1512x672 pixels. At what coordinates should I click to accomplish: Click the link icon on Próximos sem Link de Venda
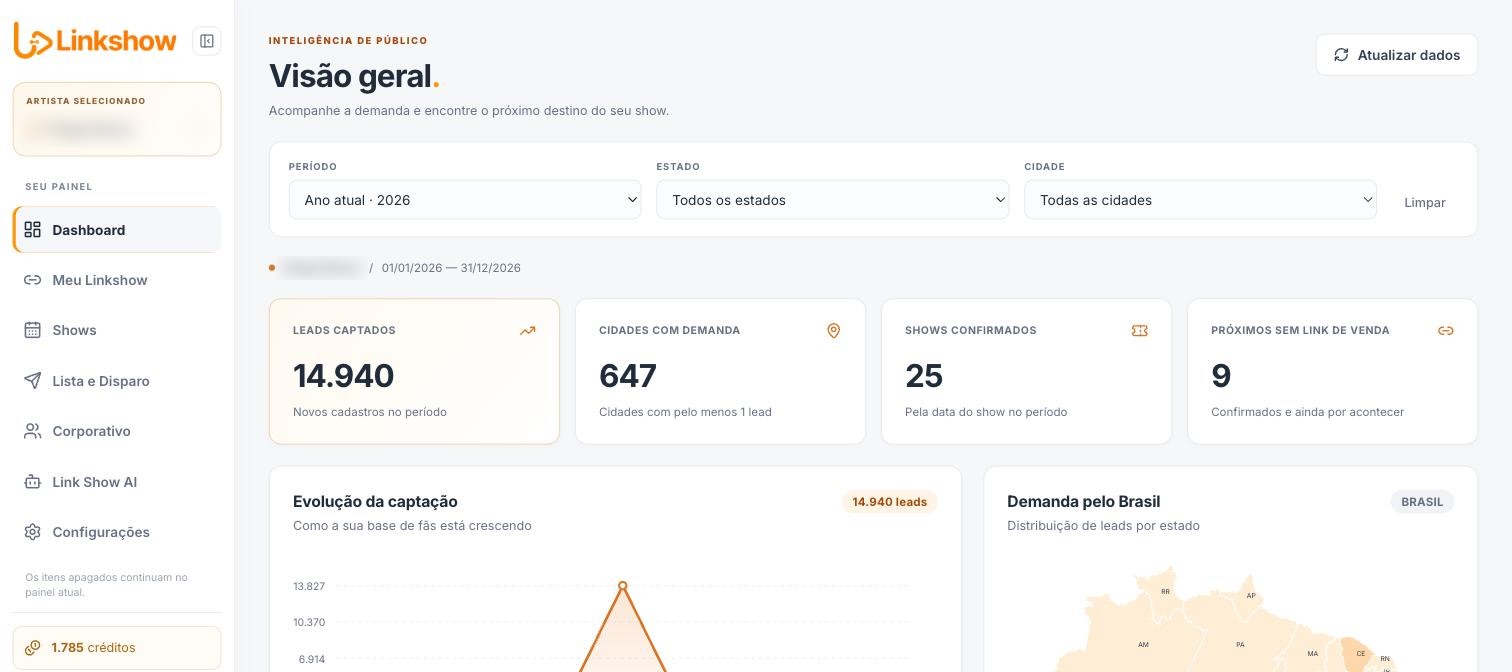1446,331
